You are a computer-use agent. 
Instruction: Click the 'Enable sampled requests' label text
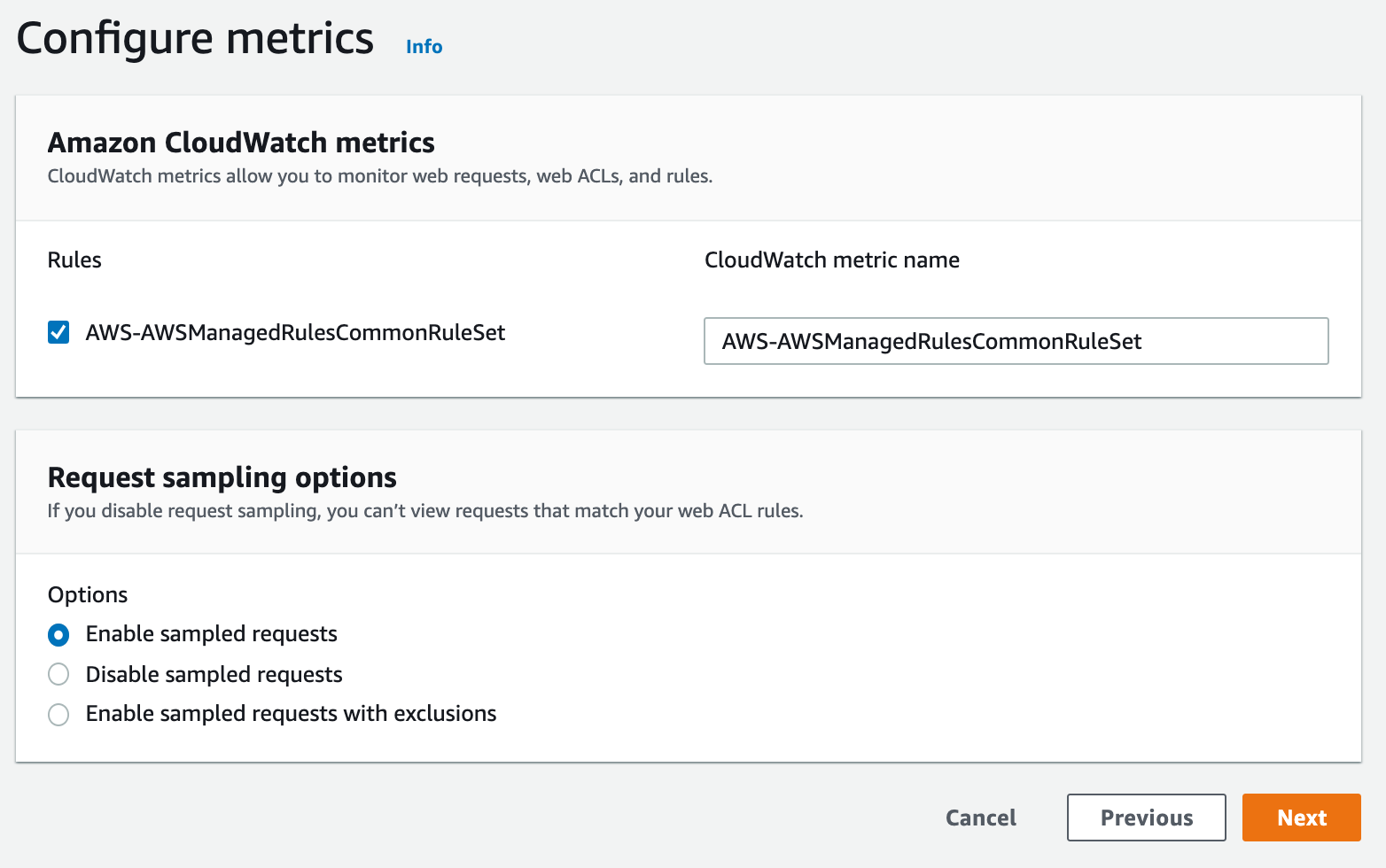[x=211, y=634]
